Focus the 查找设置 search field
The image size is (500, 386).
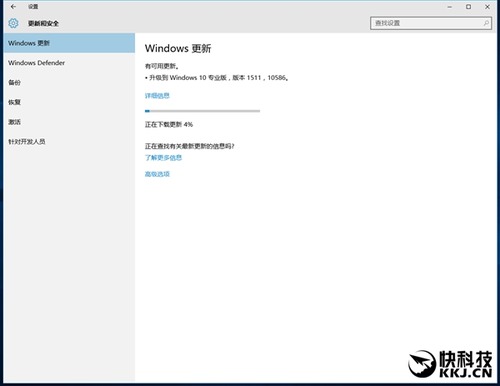tap(431, 23)
